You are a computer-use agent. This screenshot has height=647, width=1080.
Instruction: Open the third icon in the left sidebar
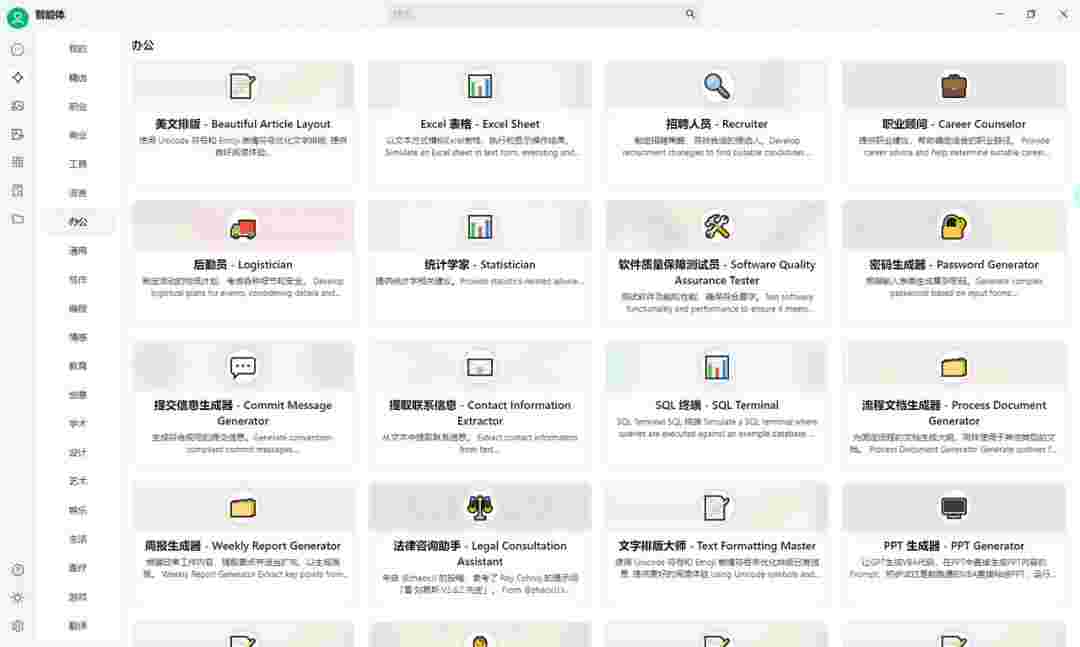18,106
